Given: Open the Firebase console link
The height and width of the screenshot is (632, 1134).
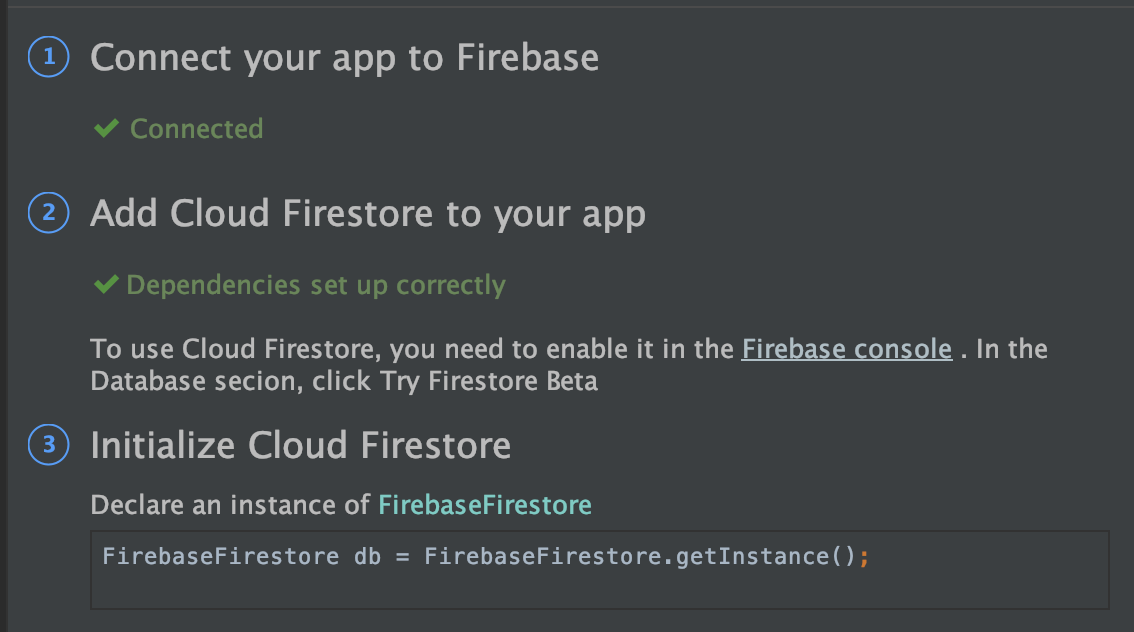Looking at the screenshot, I should pos(846,349).
